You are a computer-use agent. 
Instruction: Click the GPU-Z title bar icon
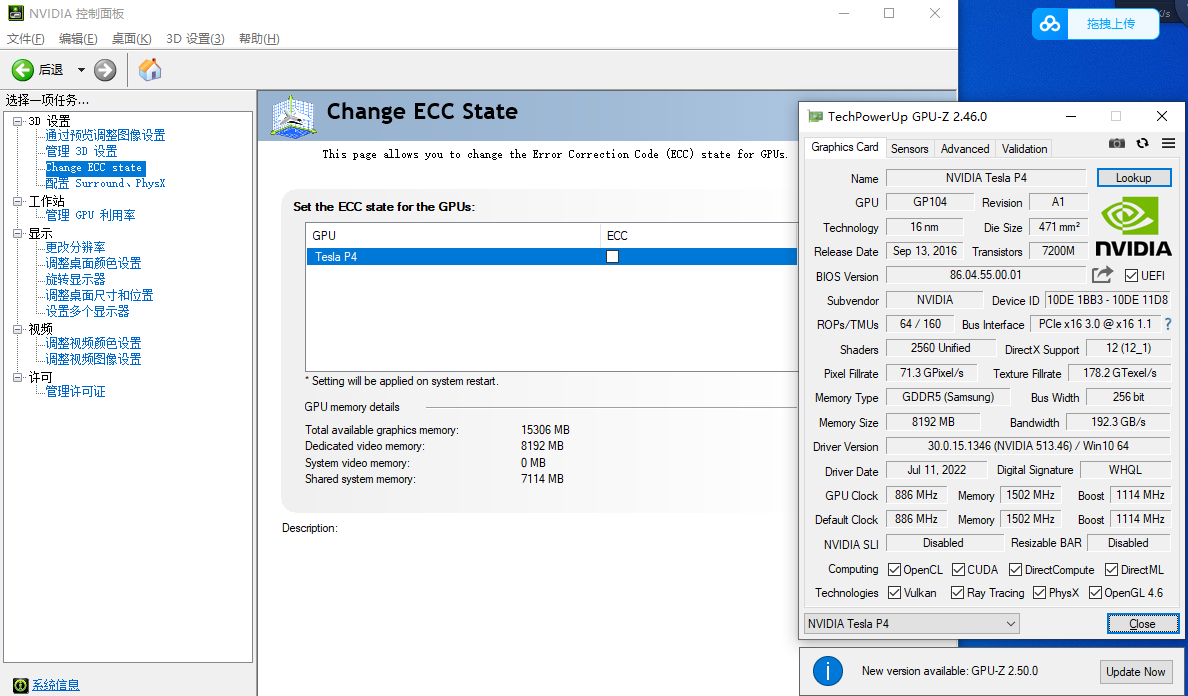pos(814,116)
